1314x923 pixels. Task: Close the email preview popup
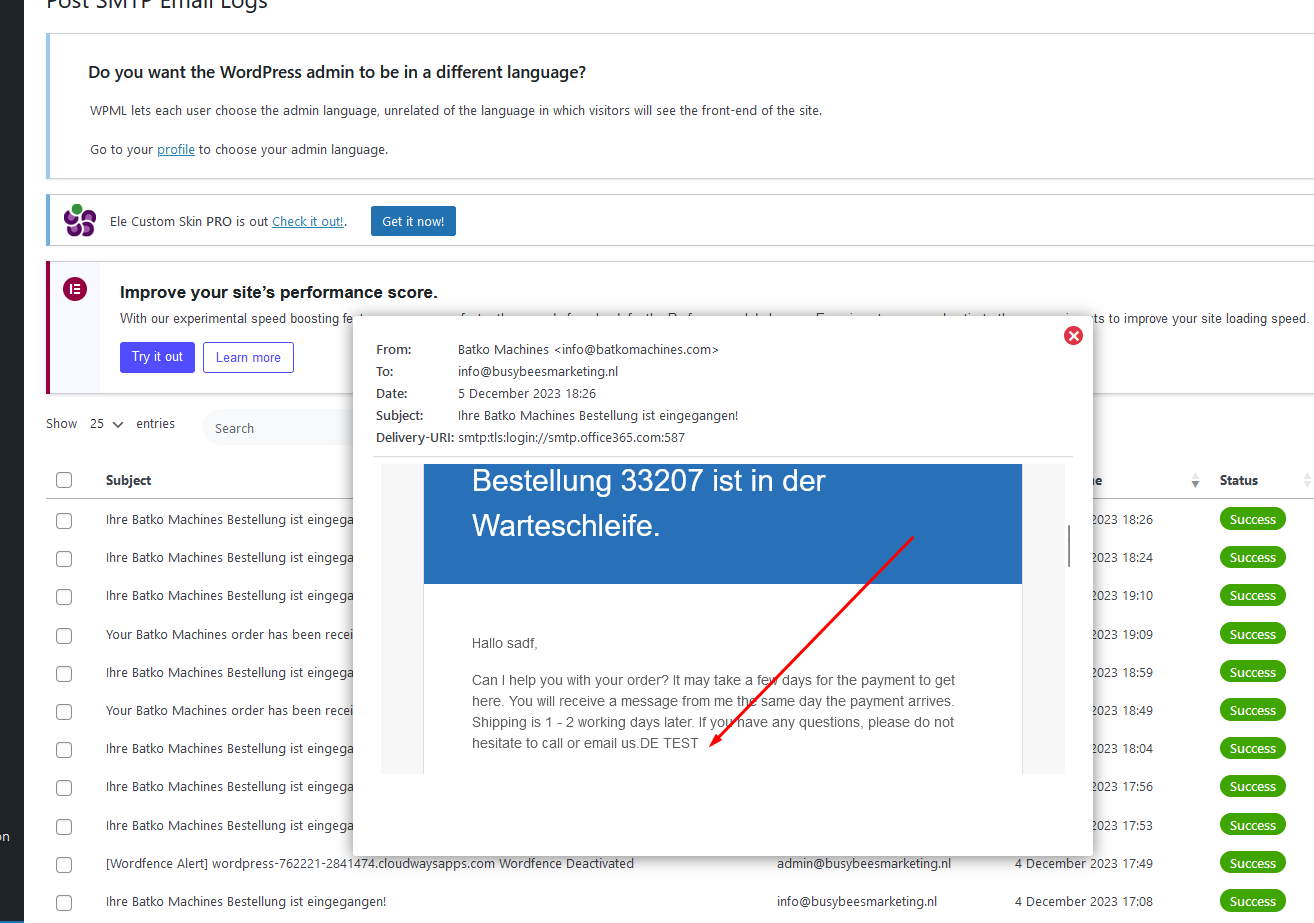click(1074, 336)
